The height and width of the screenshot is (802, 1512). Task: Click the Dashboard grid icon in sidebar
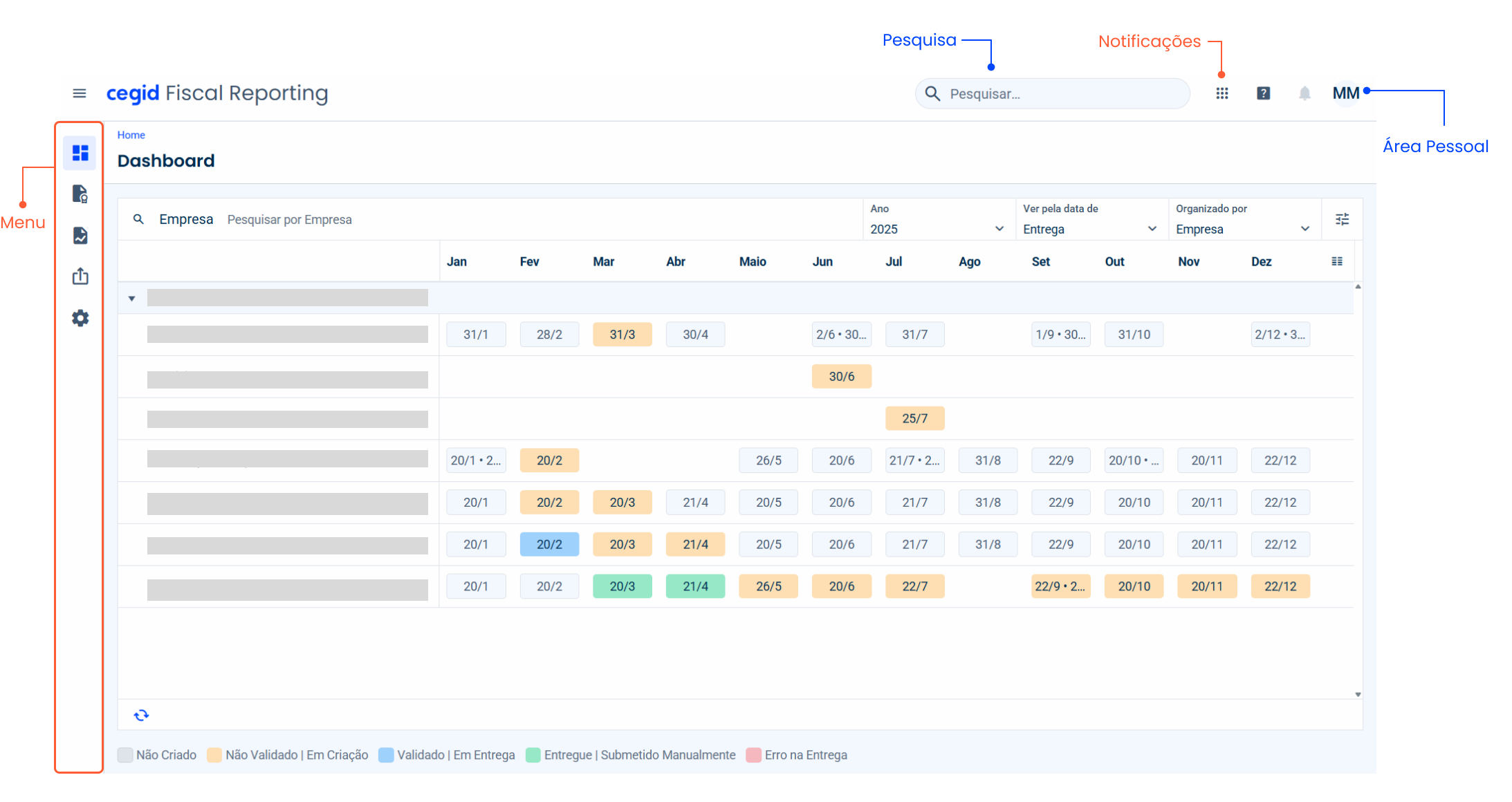pos(80,153)
